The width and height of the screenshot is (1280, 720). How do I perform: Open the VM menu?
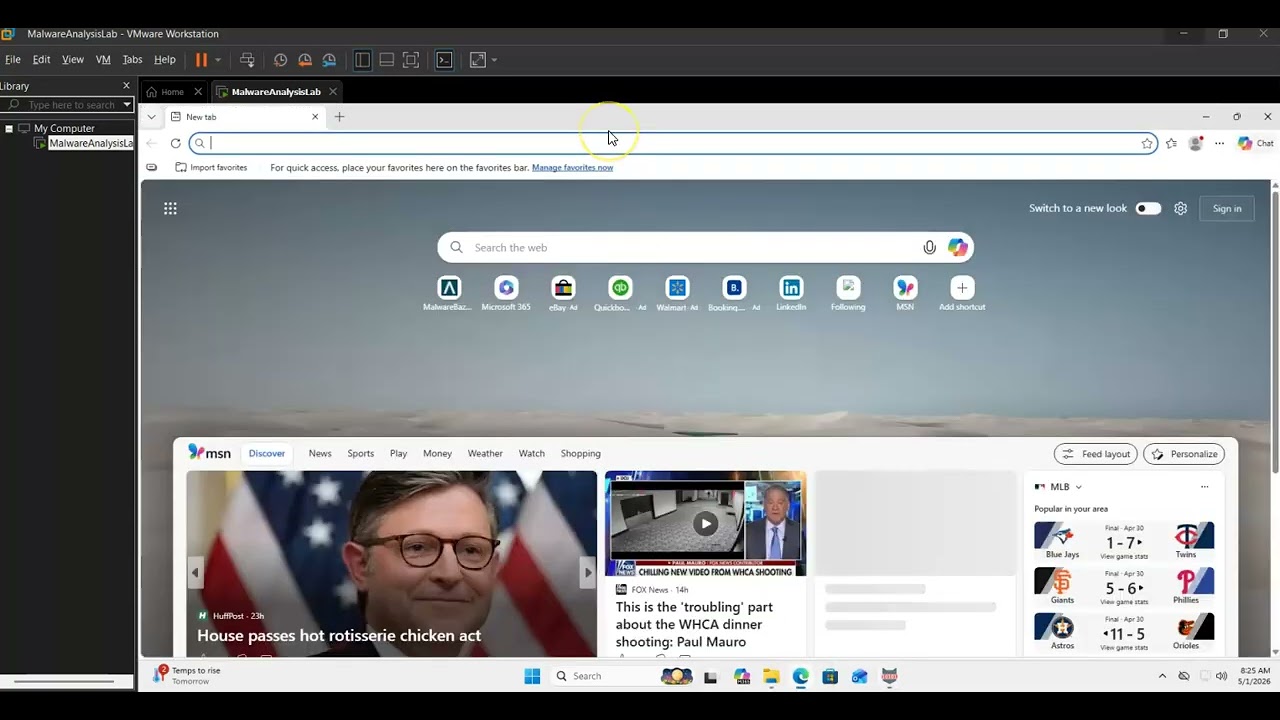pyautogui.click(x=103, y=60)
